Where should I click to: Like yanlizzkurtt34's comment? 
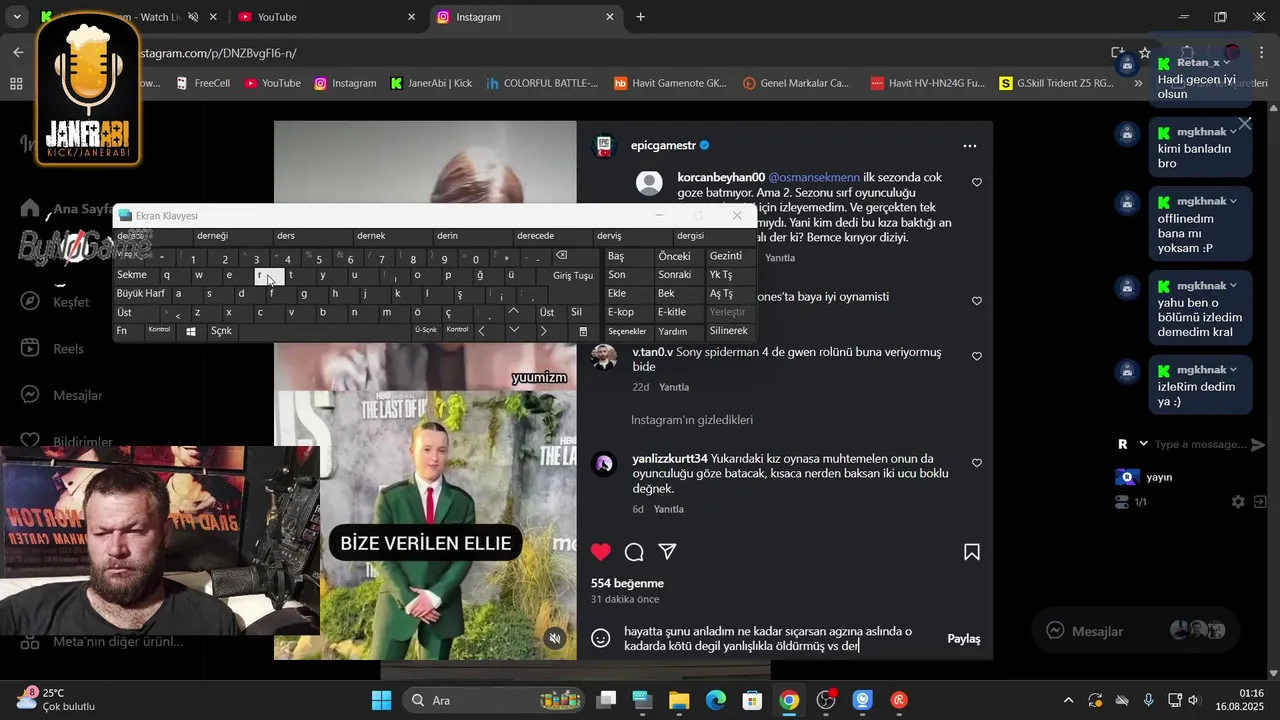click(977, 463)
